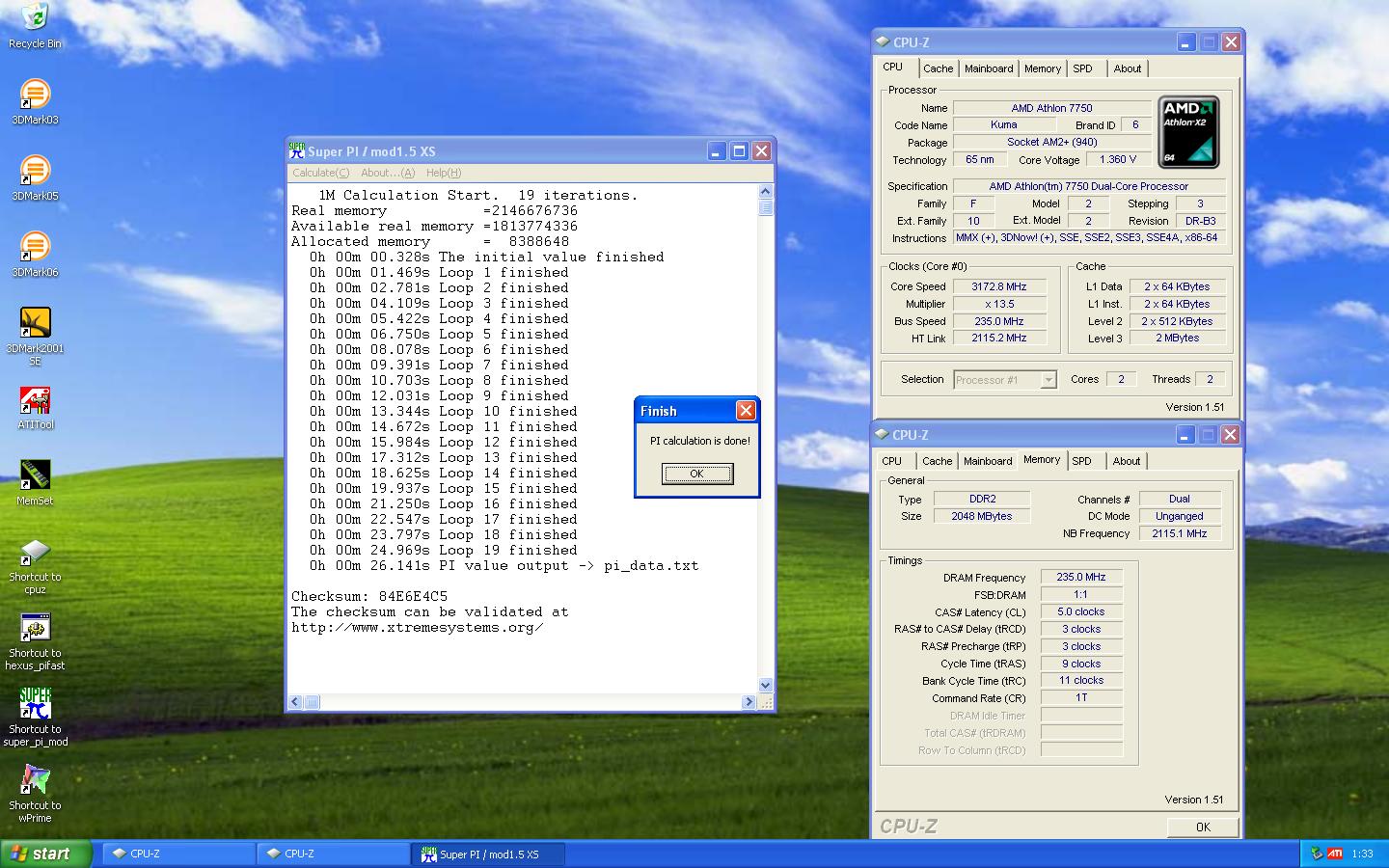
Task: Click Super PI horizontal scrollbar left arrow
Action: (295, 702)
